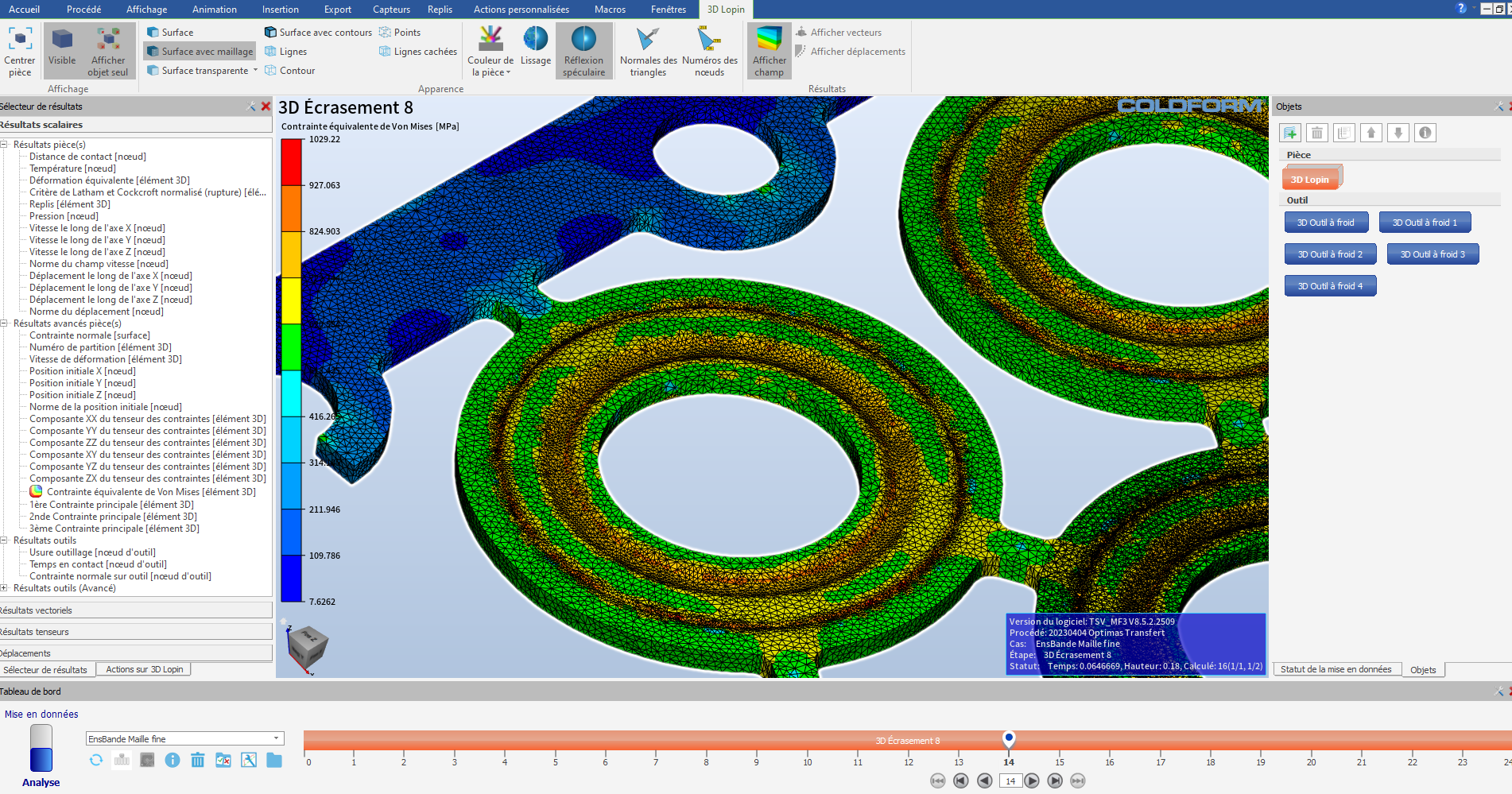Jump to next step with the playback arrow
This screenshot has width=1512, height=794.
pyautogui.click(x=1032, y=781)
